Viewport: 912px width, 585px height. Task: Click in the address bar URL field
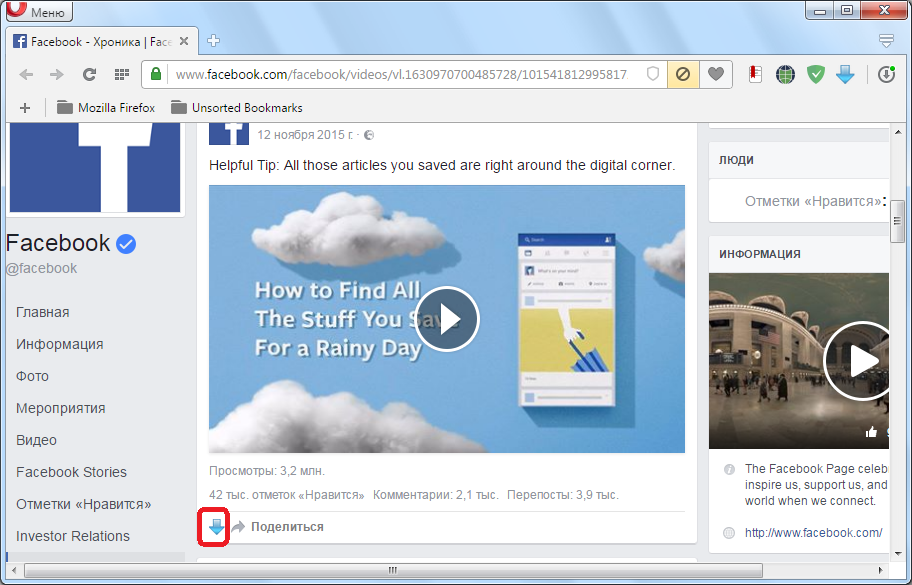(x=400, y=74)
